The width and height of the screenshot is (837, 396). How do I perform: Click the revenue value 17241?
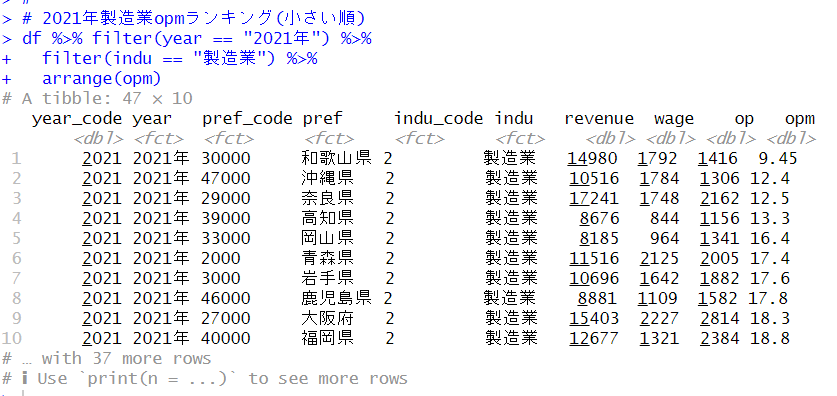coord(594,199)
